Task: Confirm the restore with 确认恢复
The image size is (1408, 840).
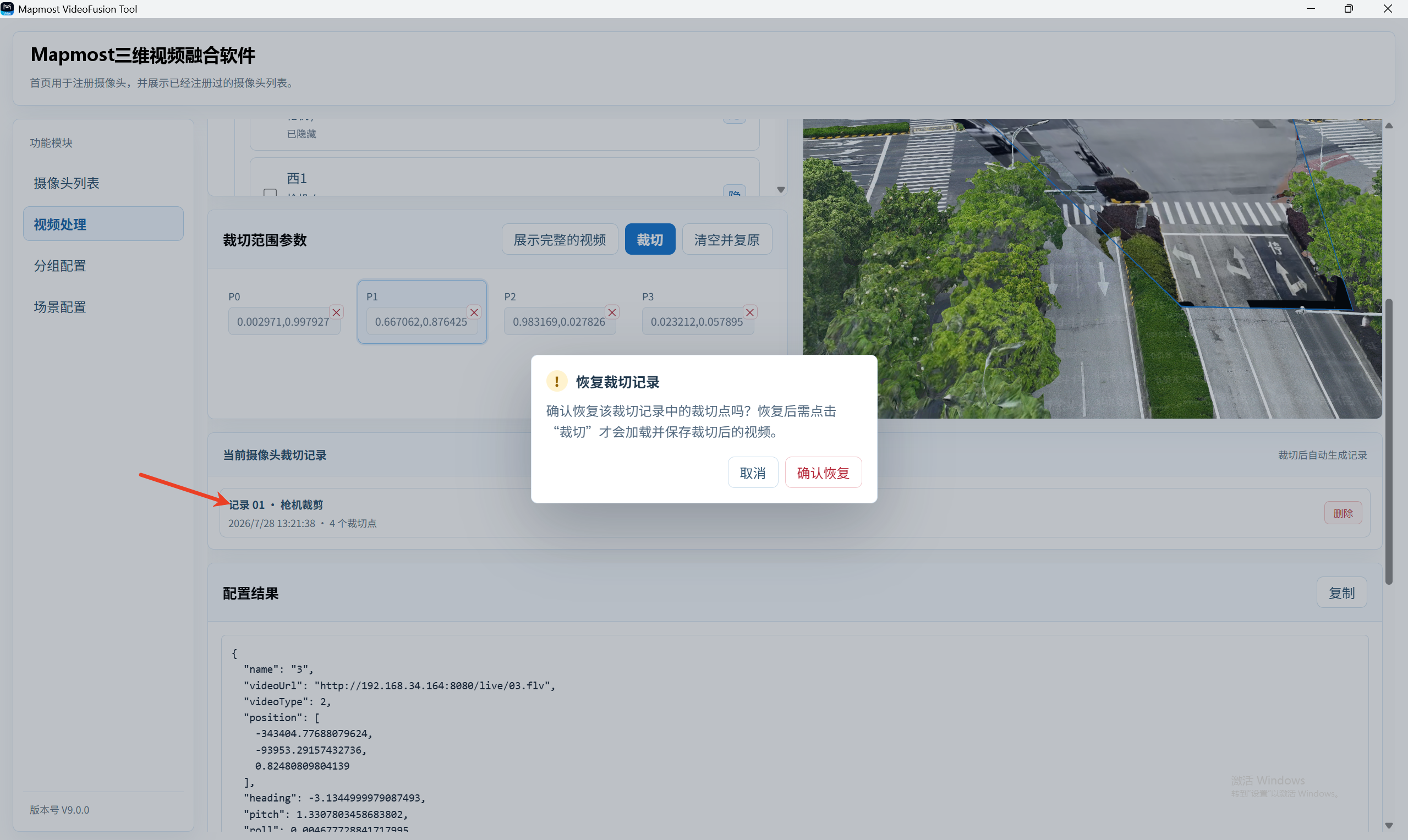Action: [823, 473]
